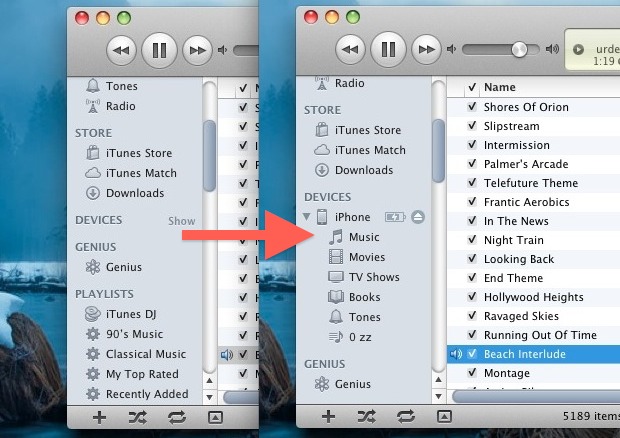Uncheck the In The News song checkbox
The width and height of the screenshot is (620, 438).
(x=472, y=221)
